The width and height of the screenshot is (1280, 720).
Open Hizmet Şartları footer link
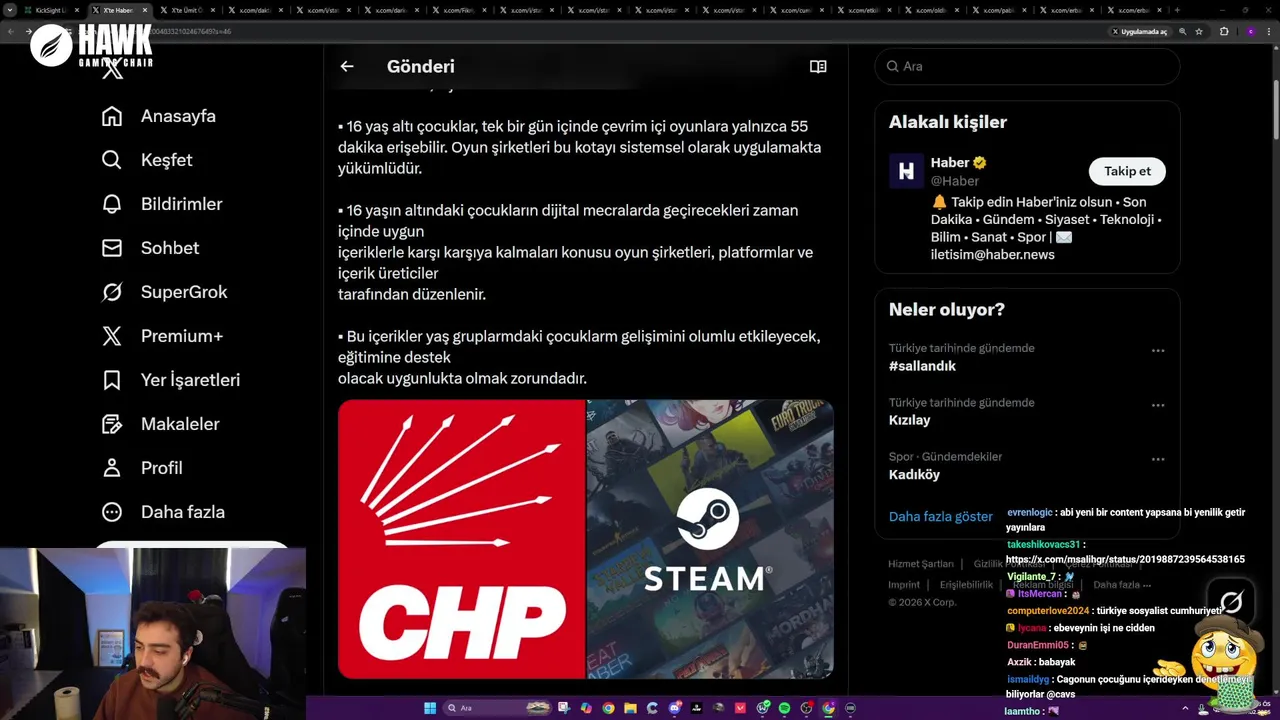(921, 564)
